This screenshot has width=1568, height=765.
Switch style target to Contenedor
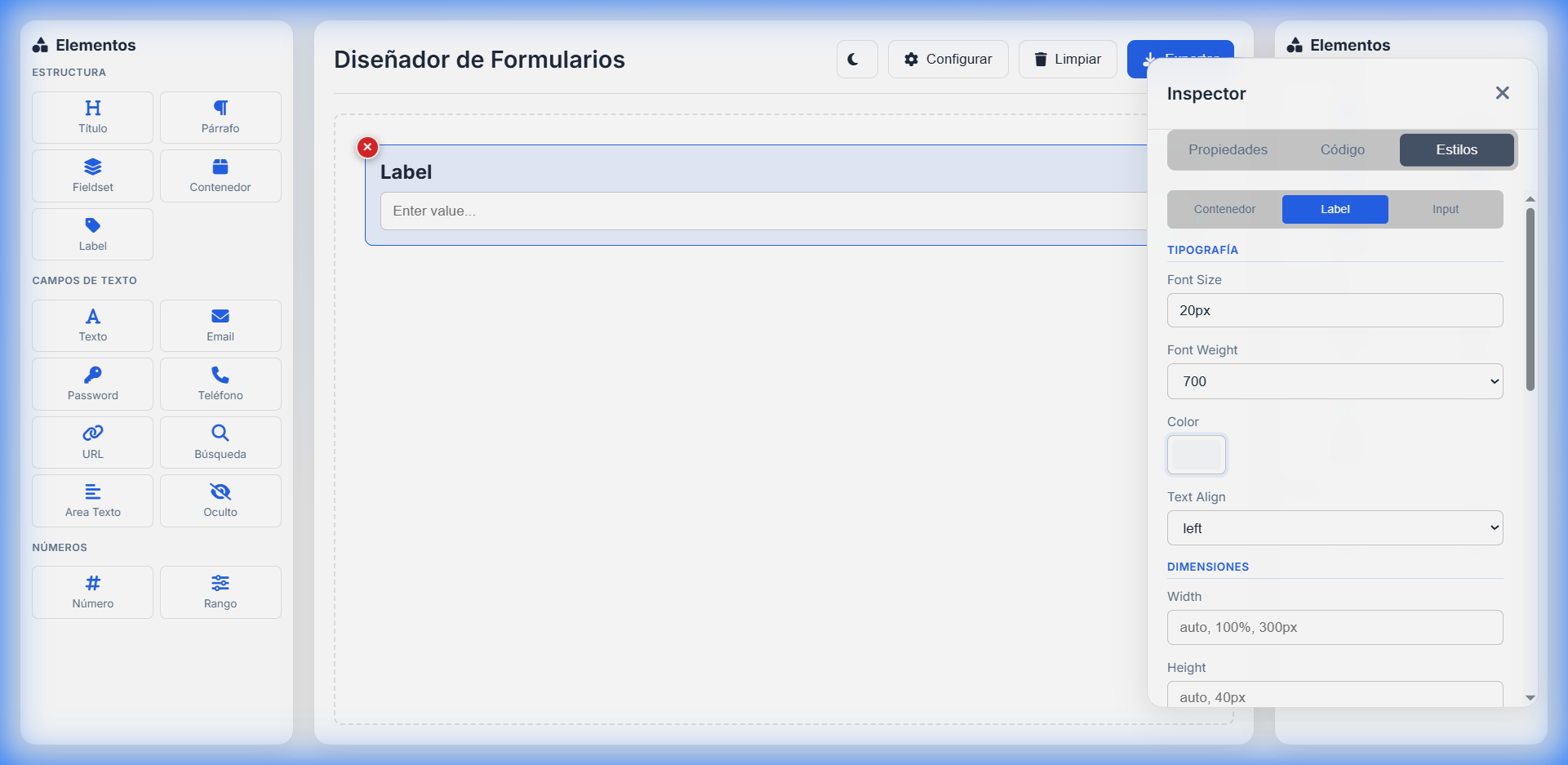click(x=1224, y=210)
